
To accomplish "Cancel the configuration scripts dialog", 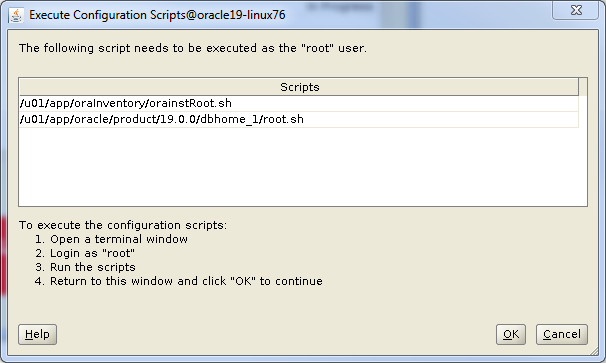I will (562, 334).
